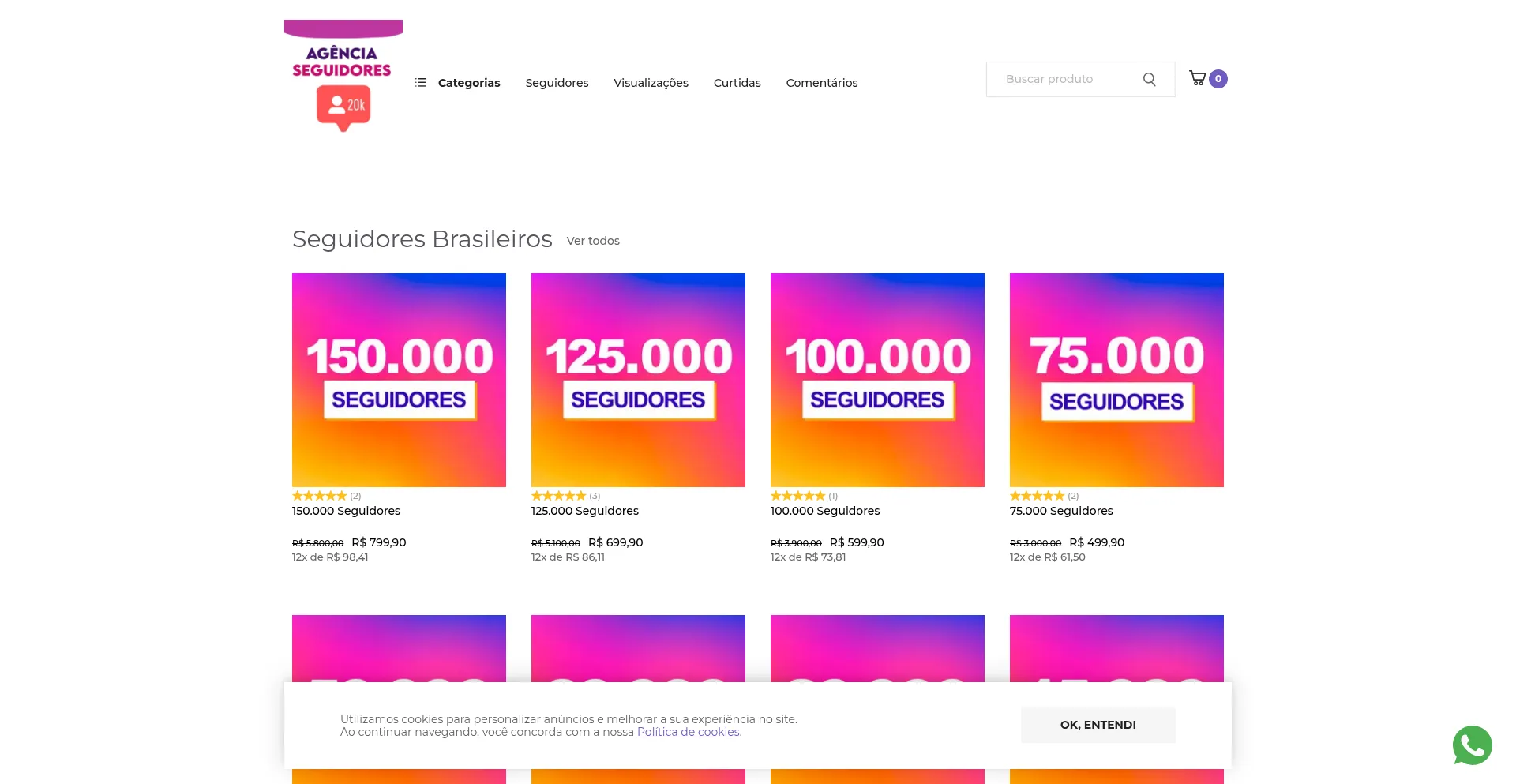Go to Visualizações category
Image resolution: width=1516 pixels, height=784 pixels.
click(651, 83)
